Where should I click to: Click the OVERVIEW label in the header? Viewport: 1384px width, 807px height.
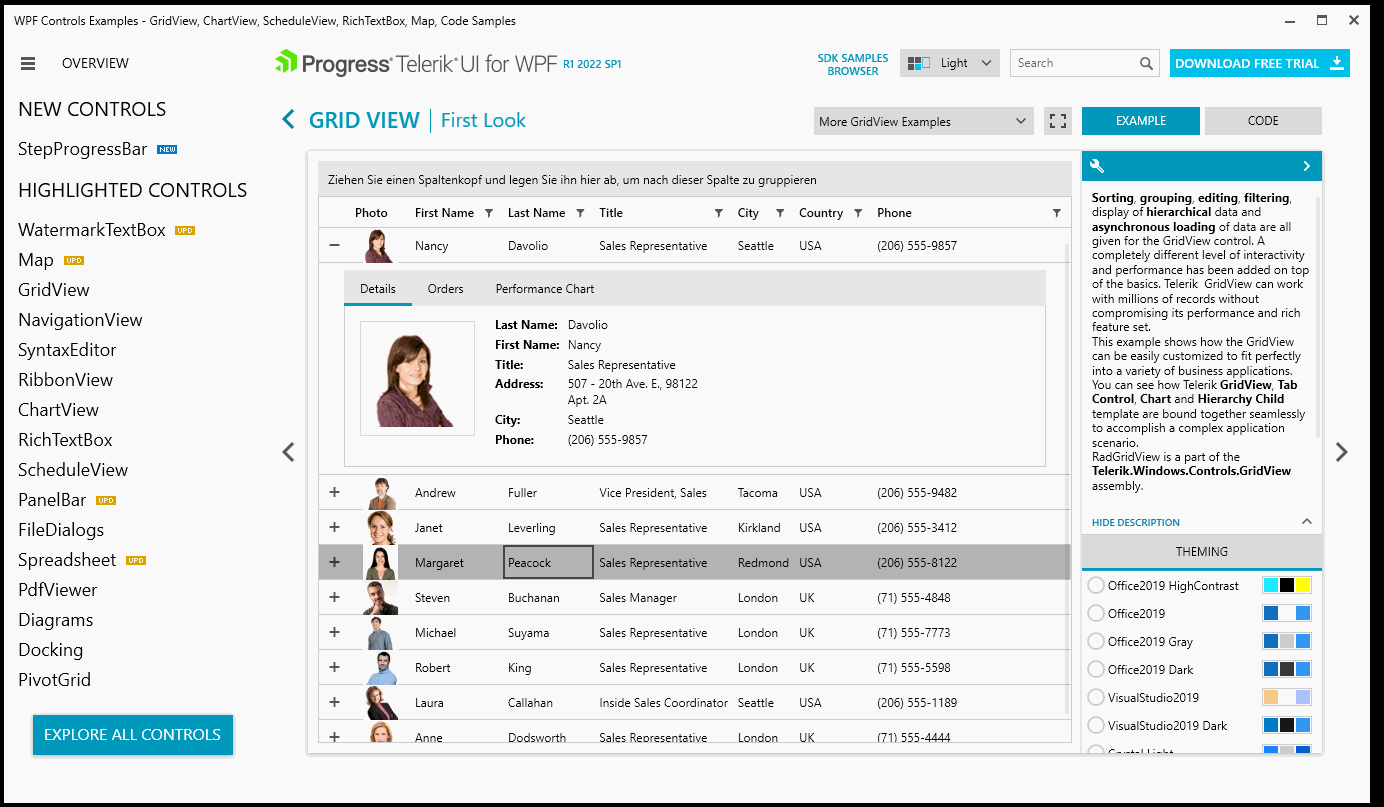95,63
